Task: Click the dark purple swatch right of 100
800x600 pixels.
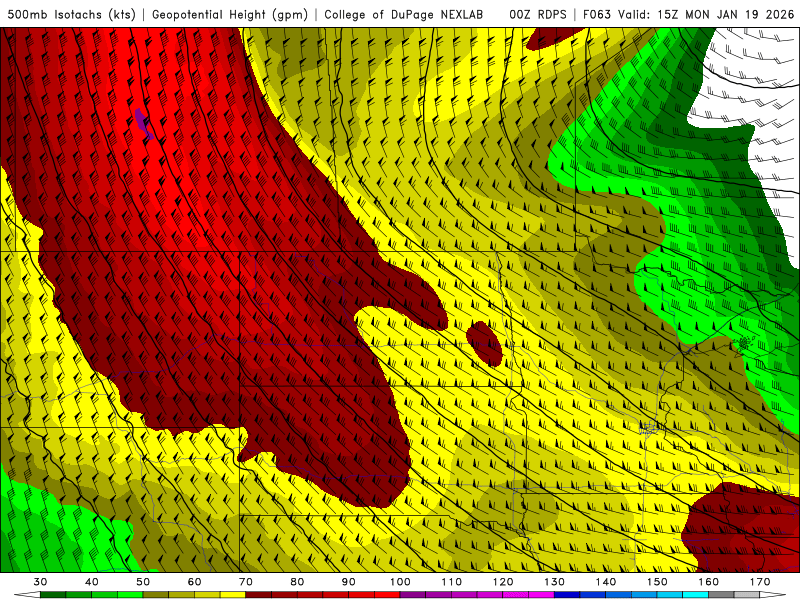Action: 413,594
